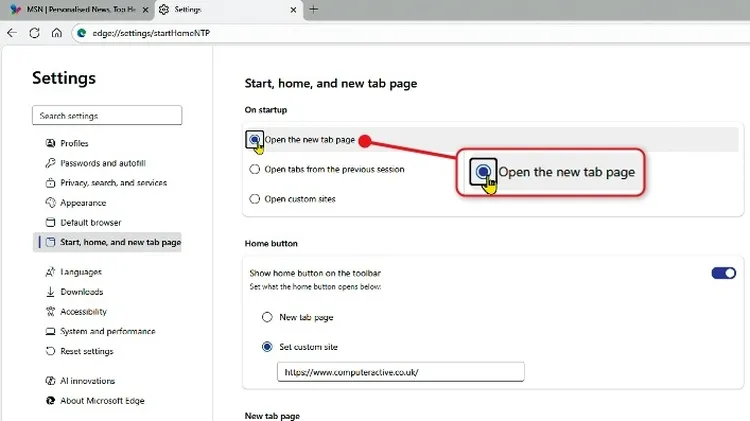The height and width of the screenshot is (421, 750).
Task: Select the Open custom sites option
Action: click(254, 199)
